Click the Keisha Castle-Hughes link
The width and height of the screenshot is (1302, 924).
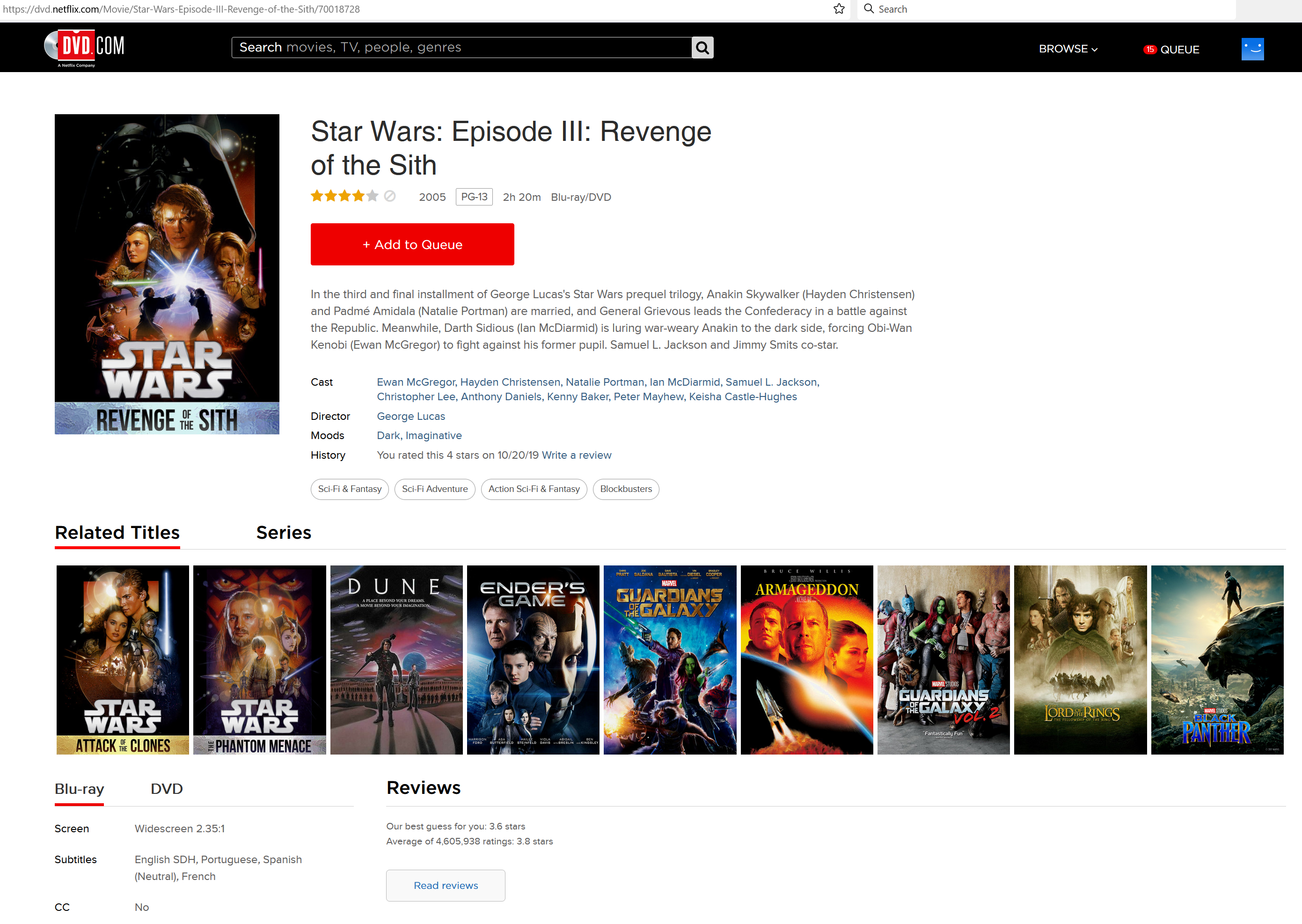[x=743, y=397]
